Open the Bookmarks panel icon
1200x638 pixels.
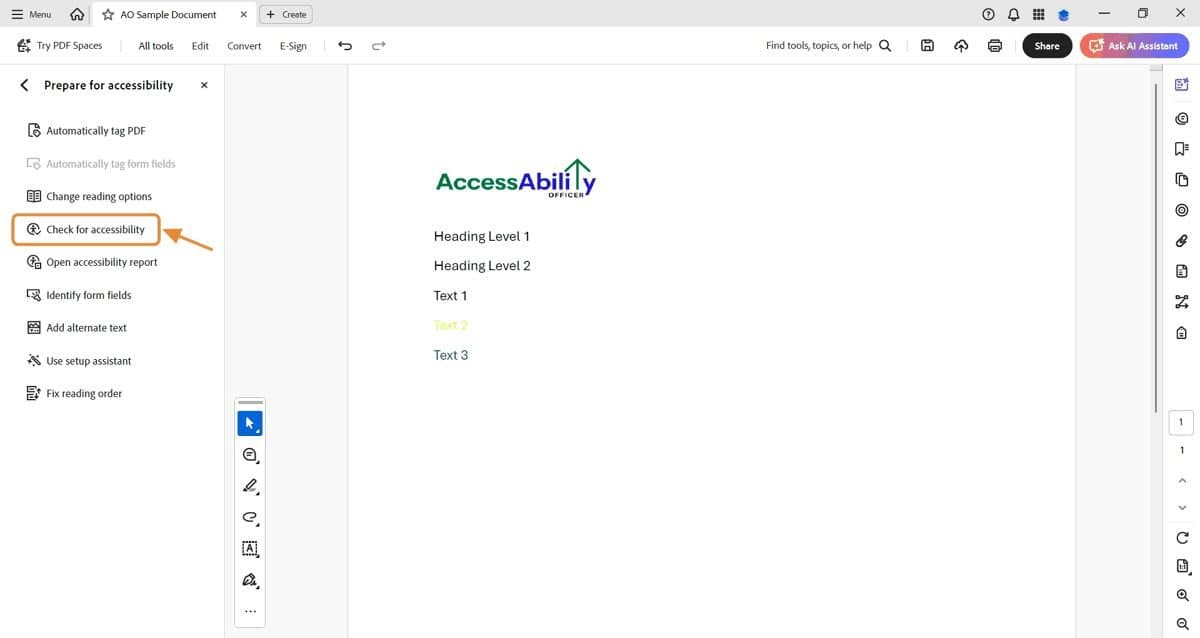pyautogui.click(x=1181, y=148)
